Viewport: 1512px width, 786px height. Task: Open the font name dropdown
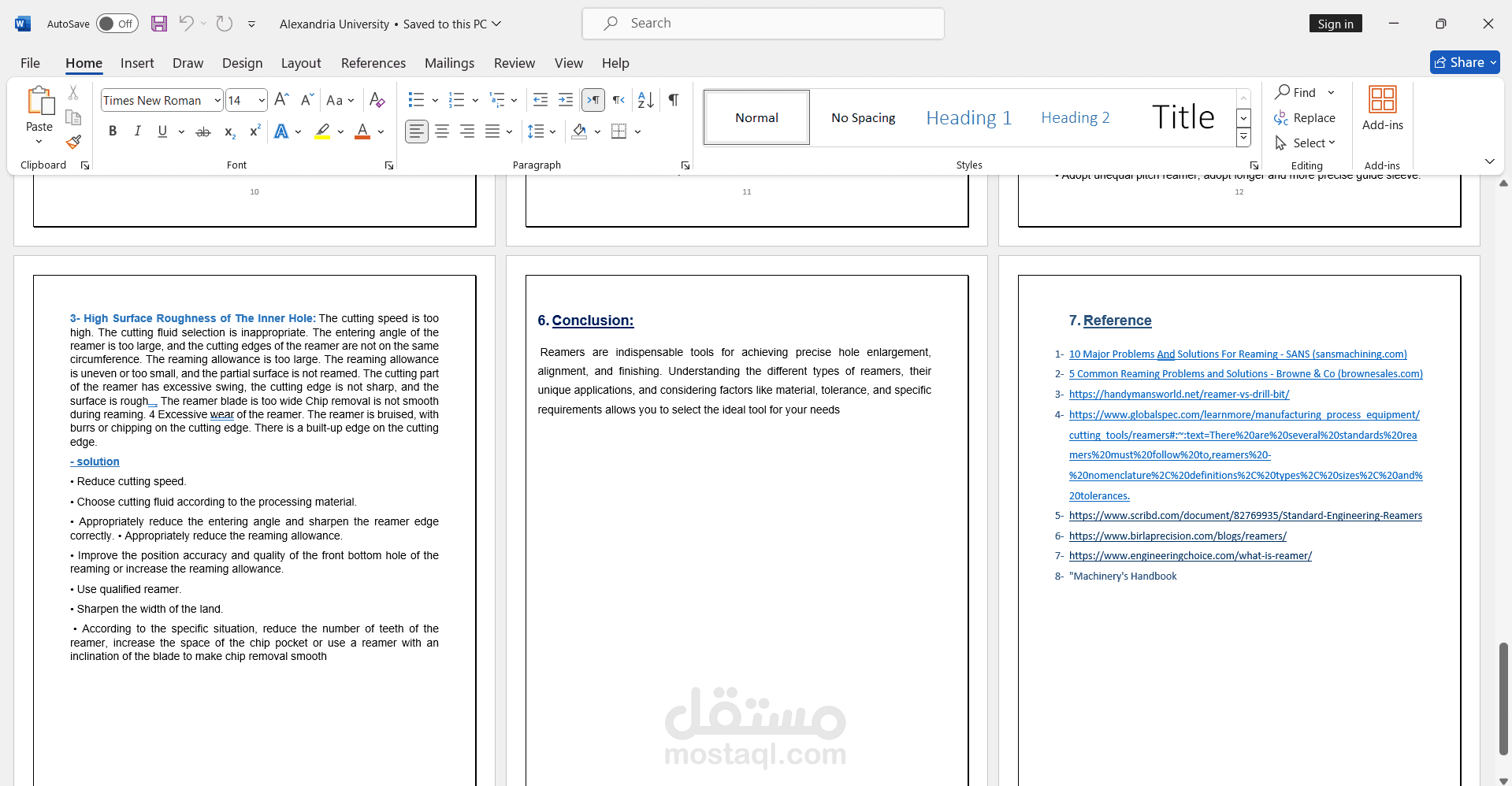217,101
